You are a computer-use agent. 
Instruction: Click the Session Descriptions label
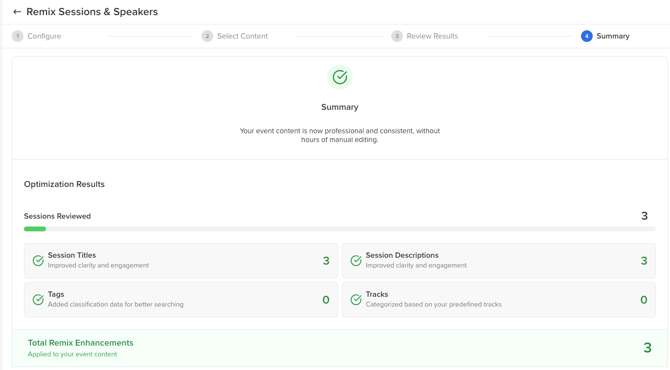tap(402, 255)
